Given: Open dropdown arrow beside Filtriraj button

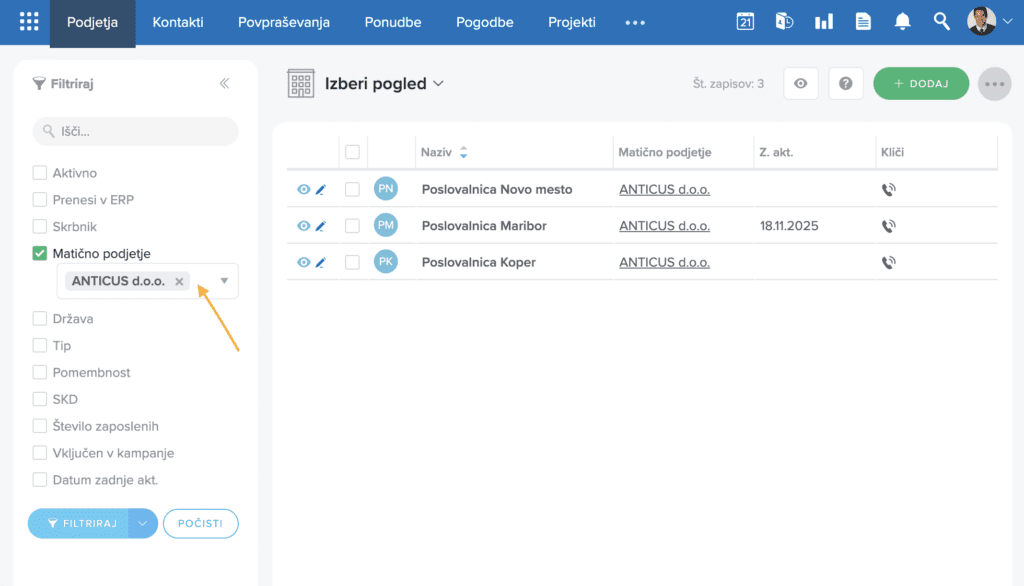Looking at the screenshot, I should 144,523.
